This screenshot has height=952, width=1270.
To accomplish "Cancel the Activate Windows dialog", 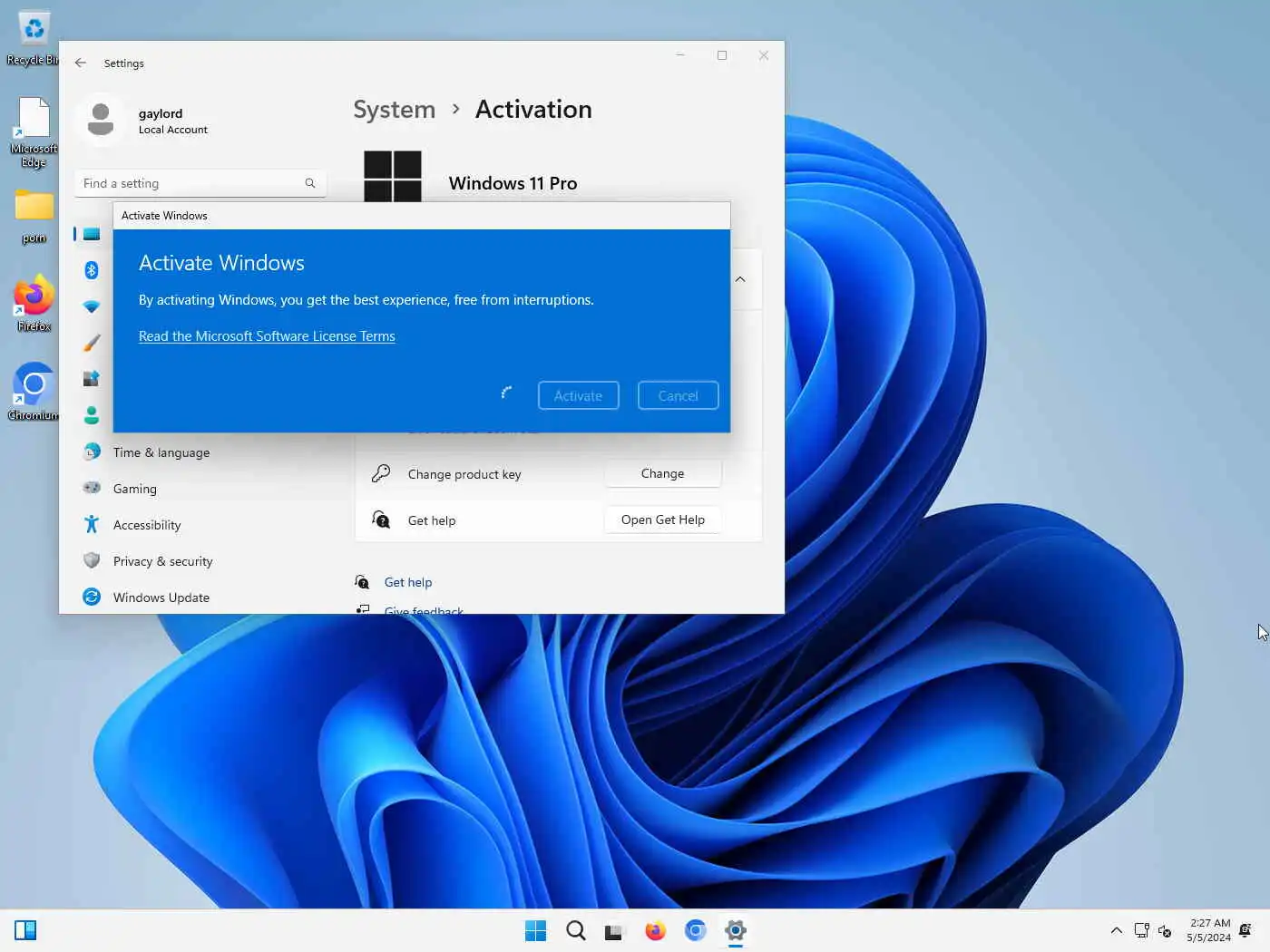I will pyautogui.click(x=679, y=395).
